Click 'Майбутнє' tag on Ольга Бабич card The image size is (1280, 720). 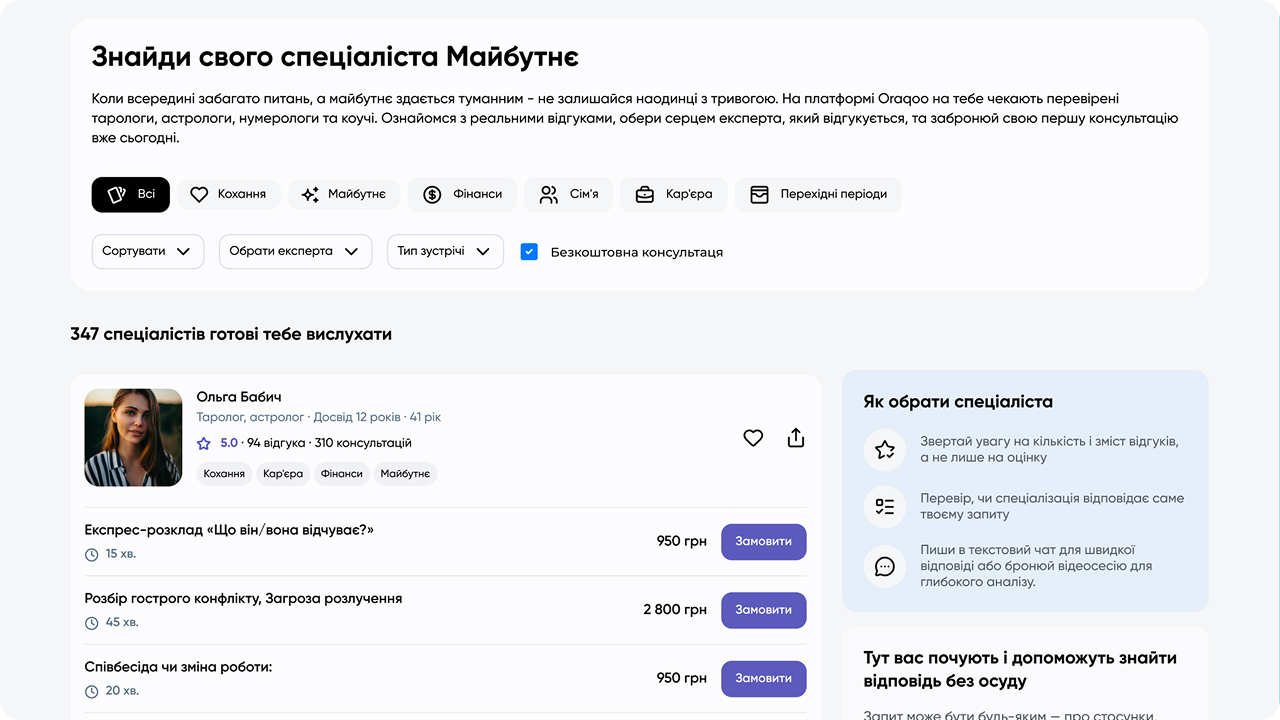[406, 474]
